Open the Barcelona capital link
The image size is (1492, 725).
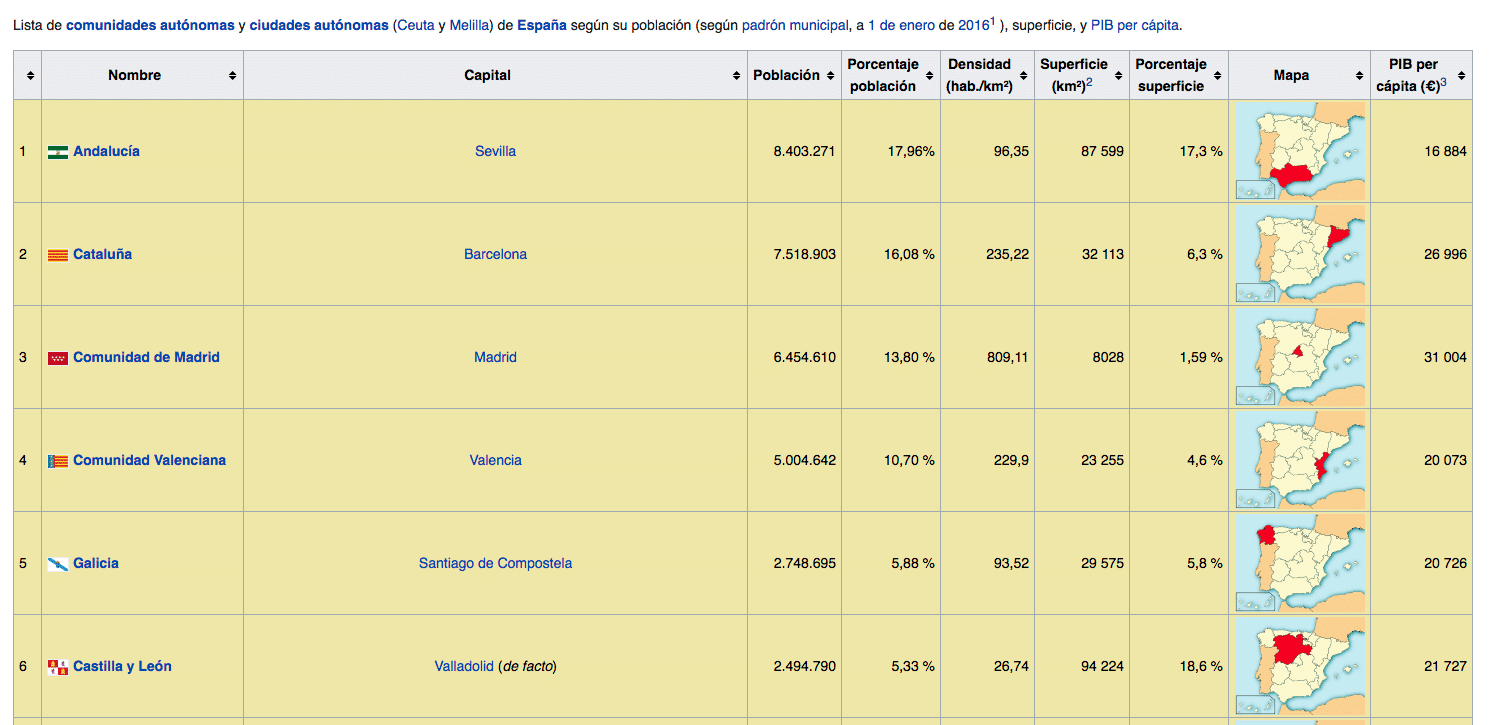pyautogui.click(x=495, y=255)
